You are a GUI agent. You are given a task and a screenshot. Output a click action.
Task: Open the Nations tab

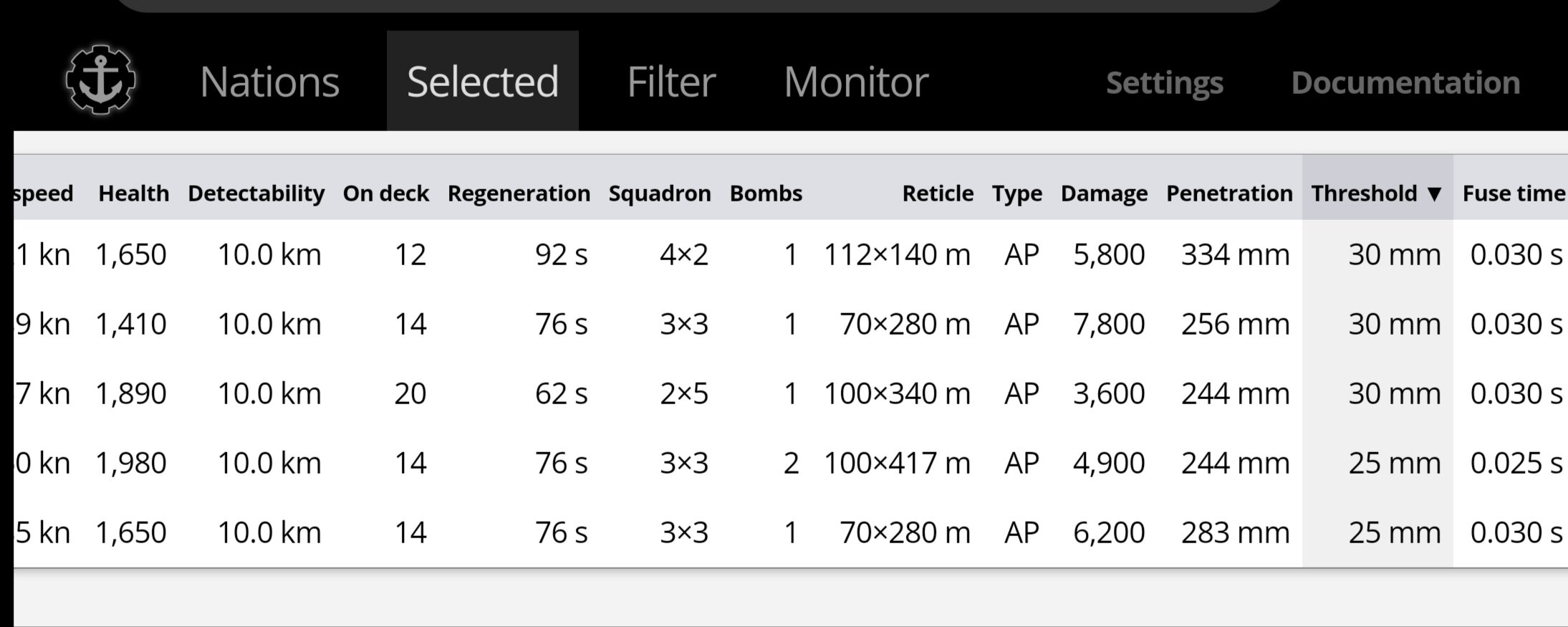tap(269, 82)
